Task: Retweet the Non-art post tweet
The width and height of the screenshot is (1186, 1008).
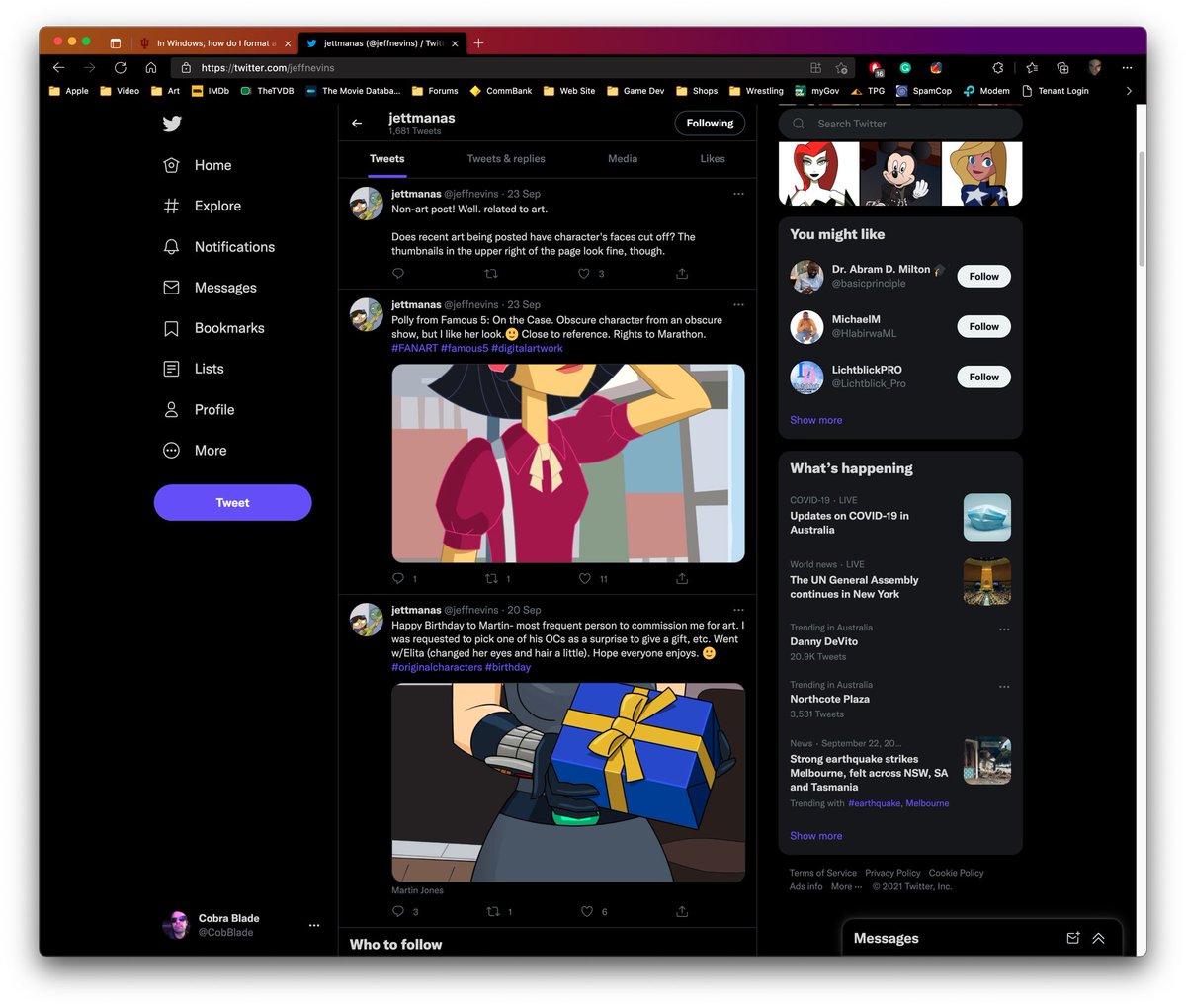Action: tap(491, 274)
